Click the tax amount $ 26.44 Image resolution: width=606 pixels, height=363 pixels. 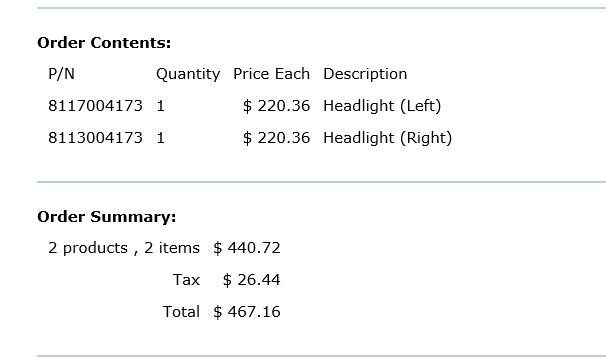click(251, 280)
